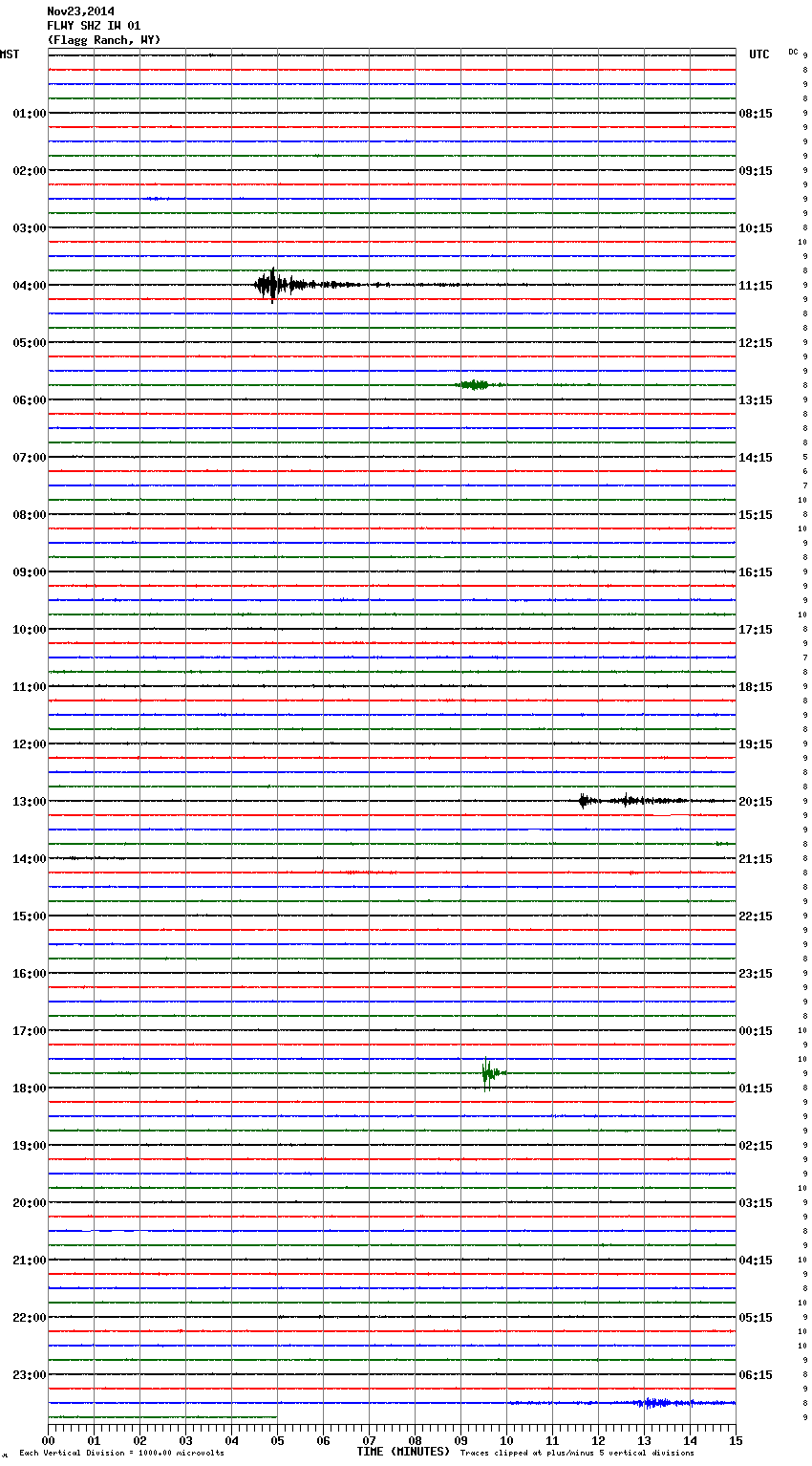Image resolution: width=812 pixels, height=1466 pixels.
Task: Select the 11:00 MST time label
Action: (x=30, y=687)
